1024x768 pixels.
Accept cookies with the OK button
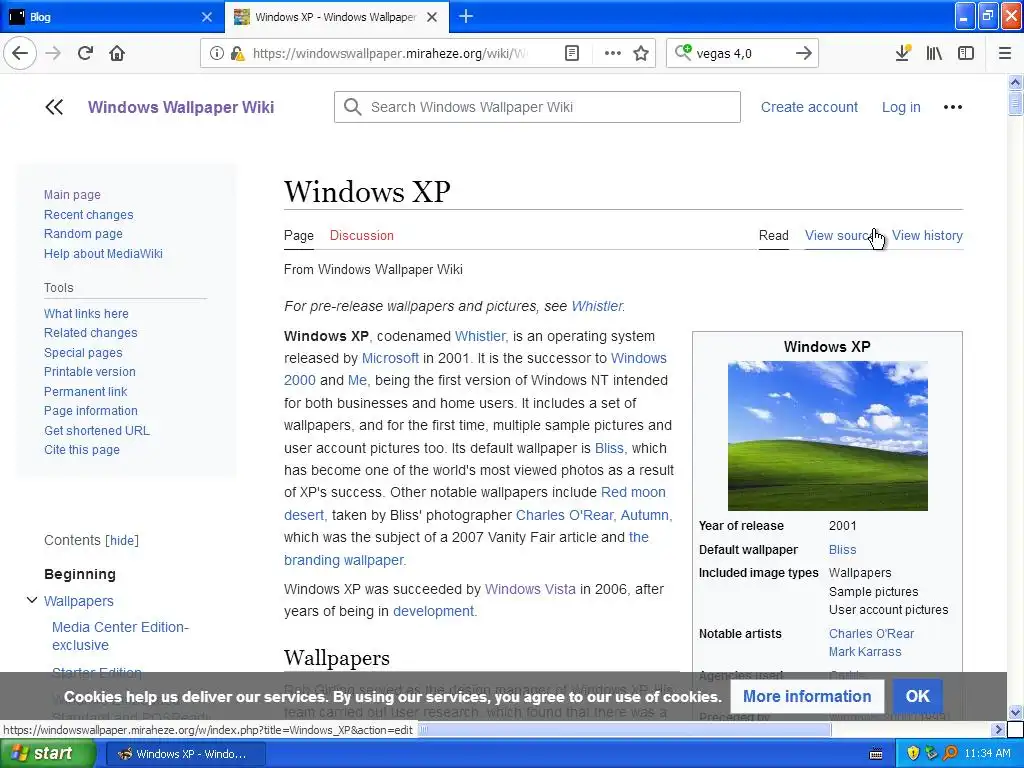pos(917,696)
